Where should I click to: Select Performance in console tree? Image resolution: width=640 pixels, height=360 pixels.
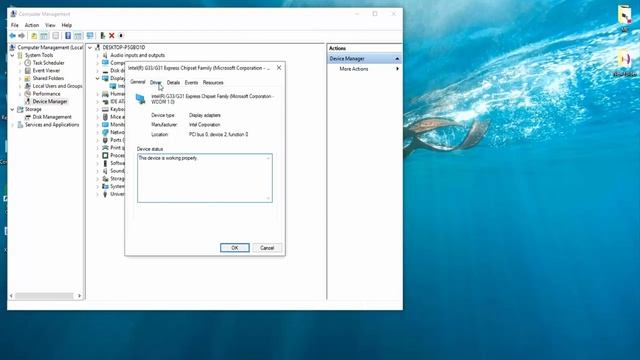46,94
